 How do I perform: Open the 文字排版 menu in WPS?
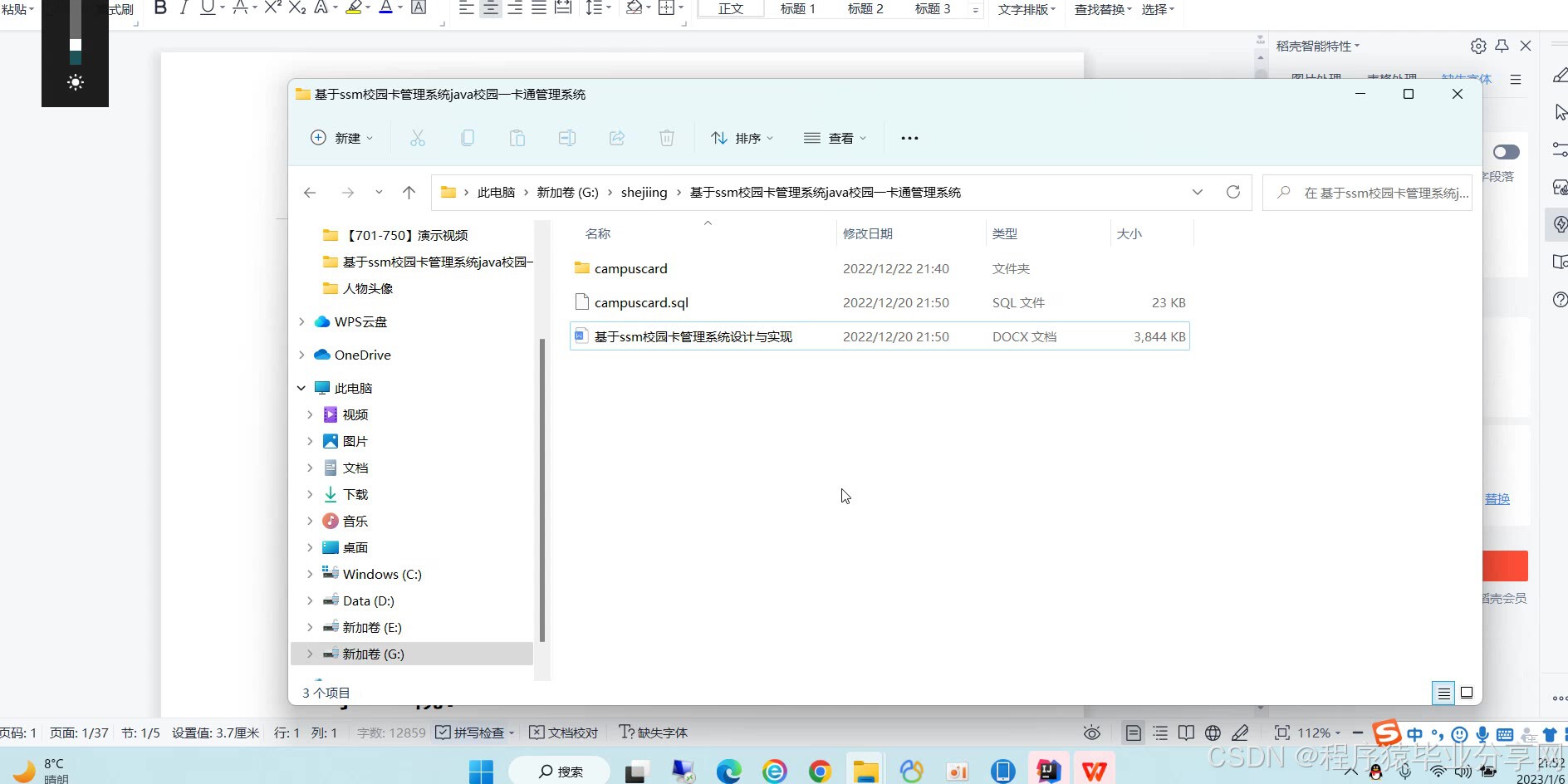click(x=1027, y=9)
